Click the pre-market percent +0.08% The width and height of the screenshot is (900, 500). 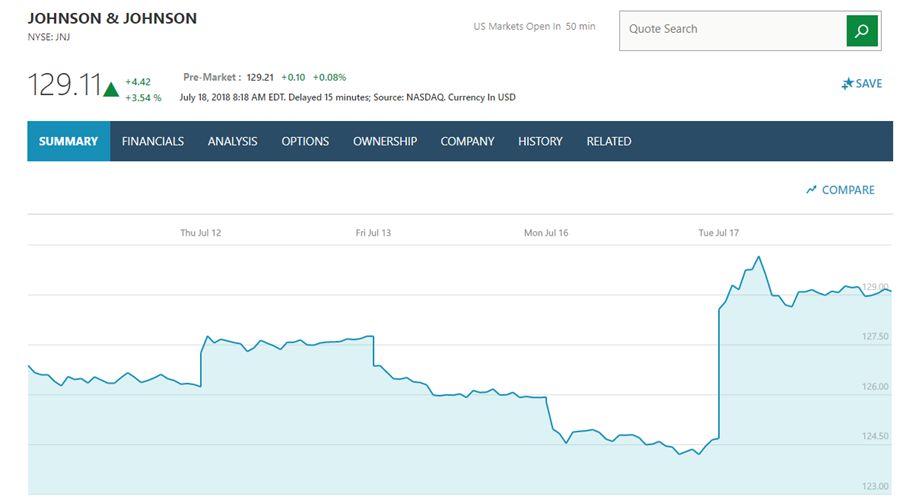tap(329, 77)
